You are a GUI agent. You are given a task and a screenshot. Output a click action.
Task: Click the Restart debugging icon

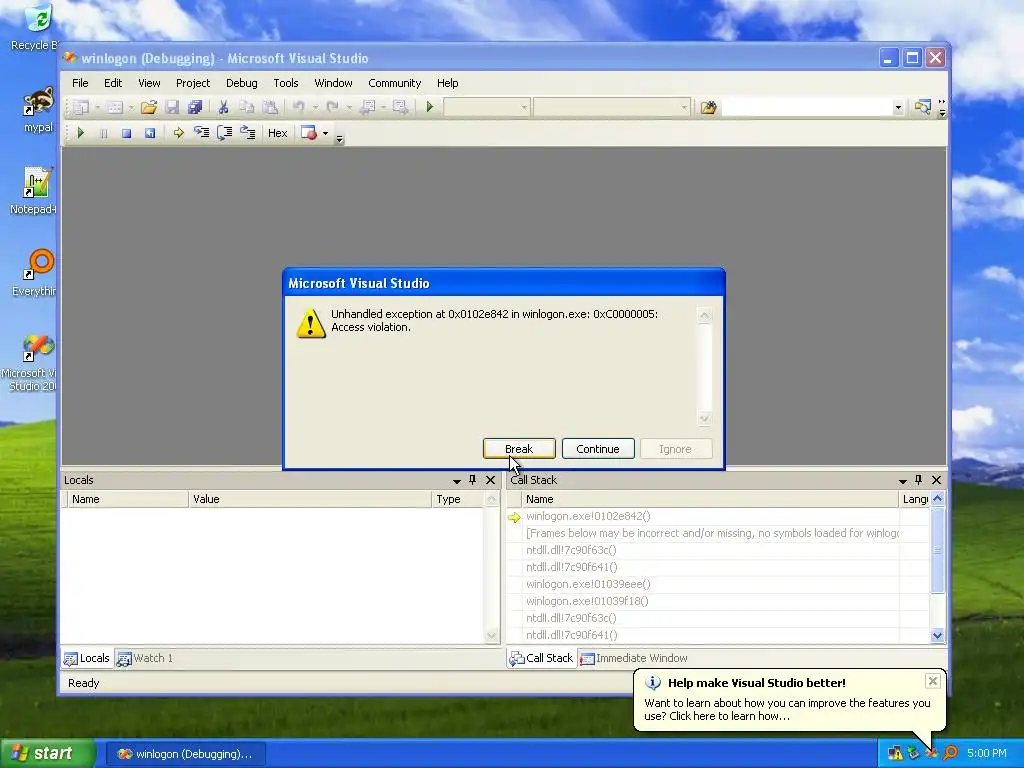(150, 133)
